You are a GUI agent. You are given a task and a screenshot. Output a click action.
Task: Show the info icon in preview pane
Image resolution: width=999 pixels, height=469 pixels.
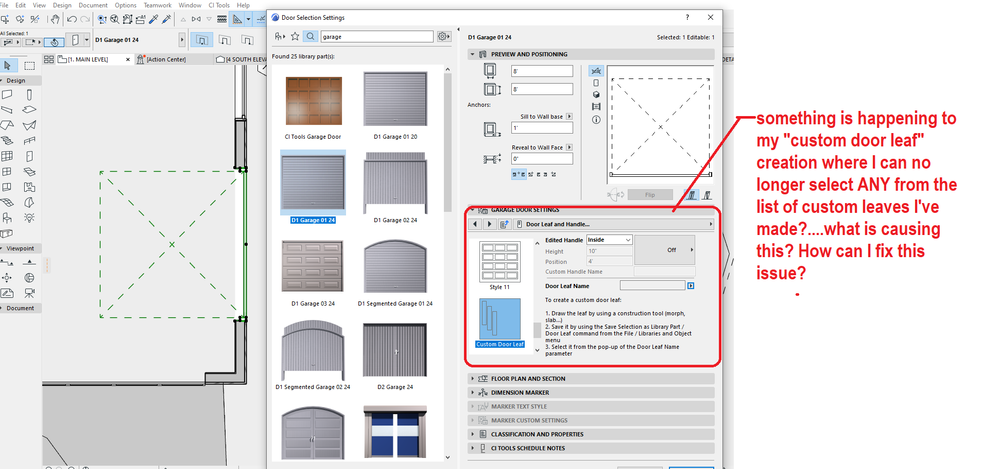pos(596,119)
